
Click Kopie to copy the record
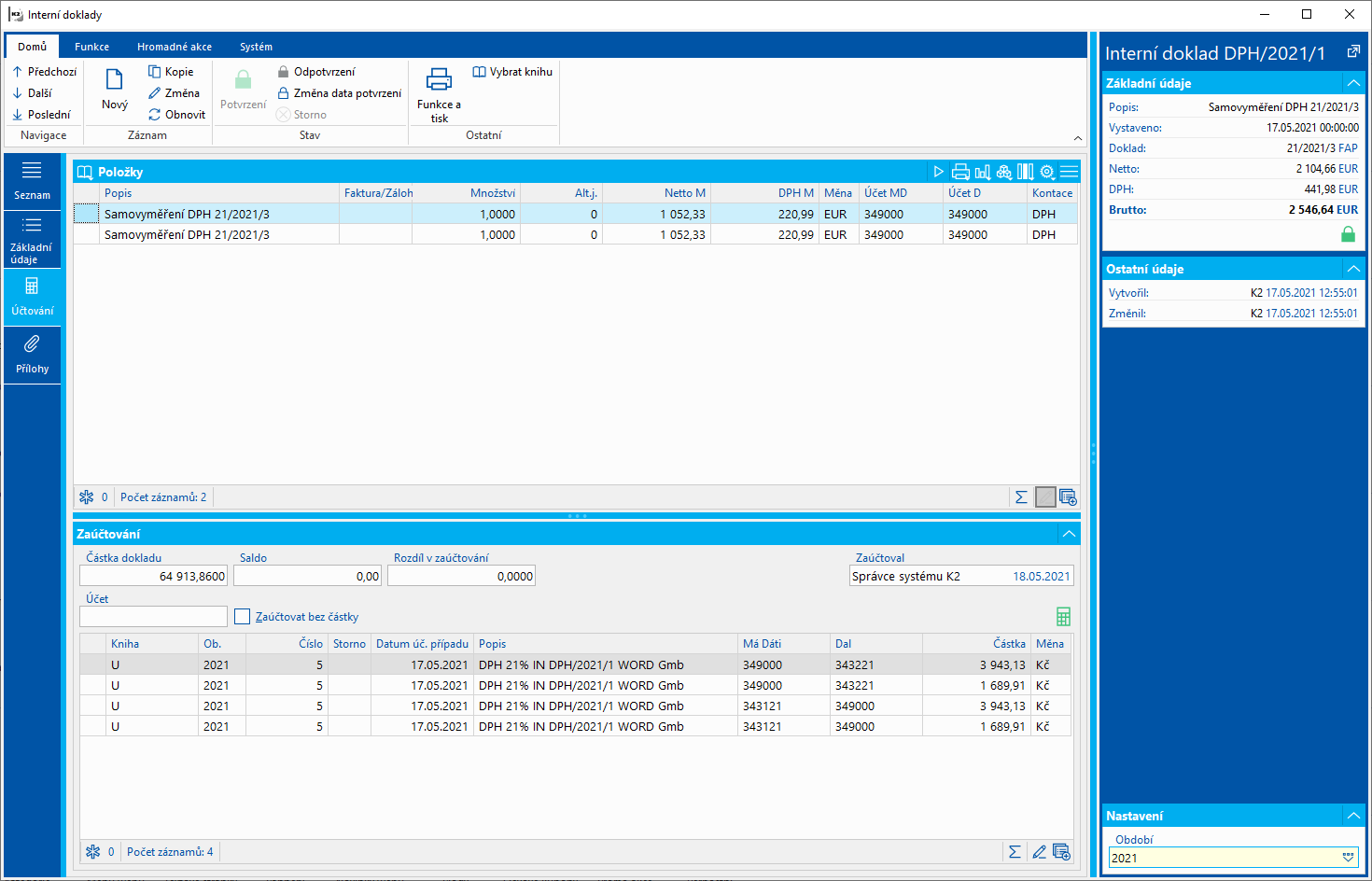[x=171, y=72]
